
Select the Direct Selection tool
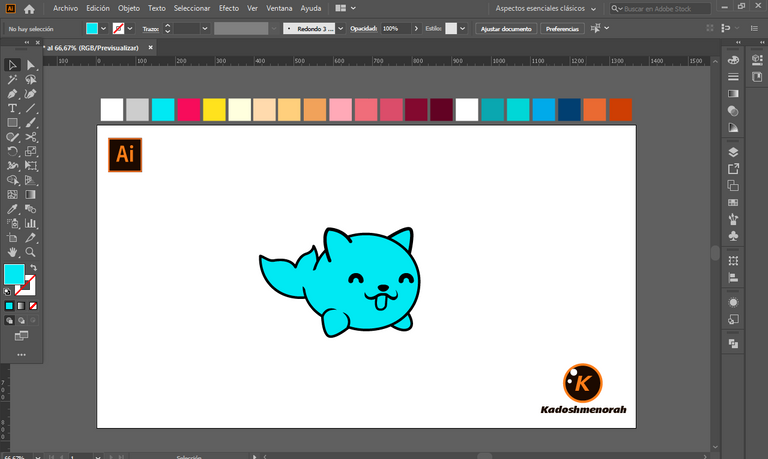(31, 65)
